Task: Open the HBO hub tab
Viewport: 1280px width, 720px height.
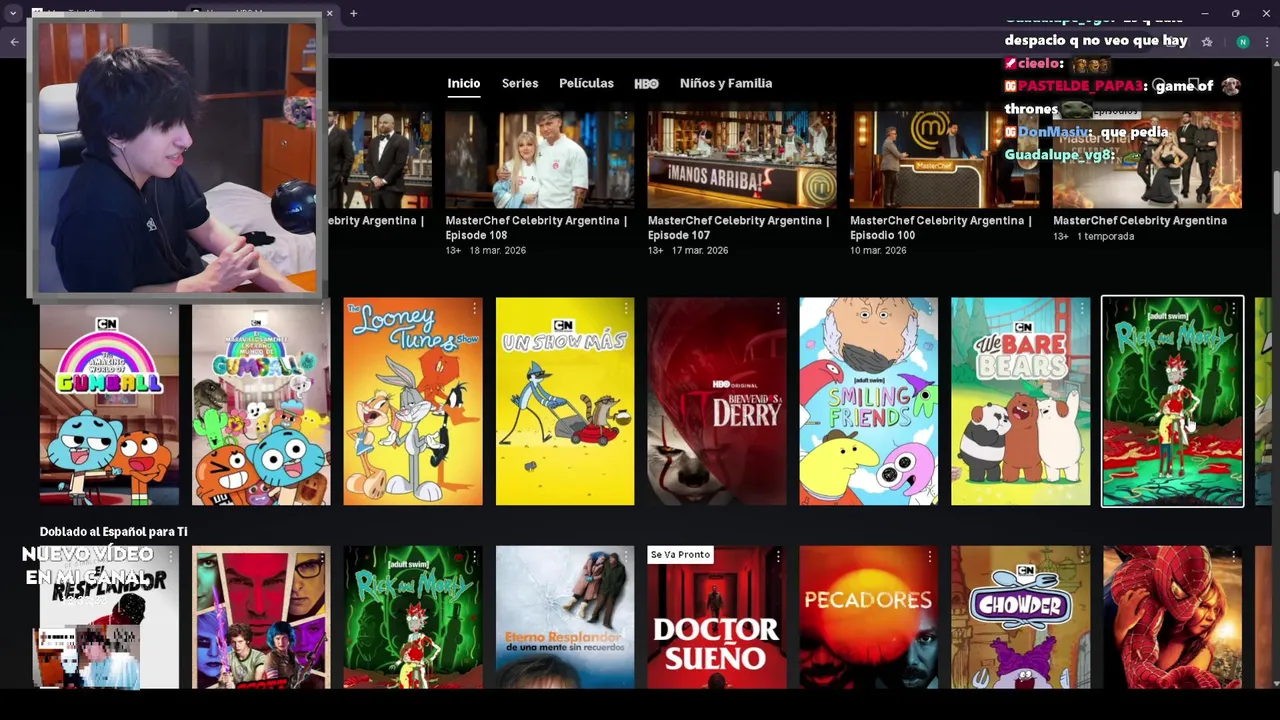Action: click(x=646, y=83)
